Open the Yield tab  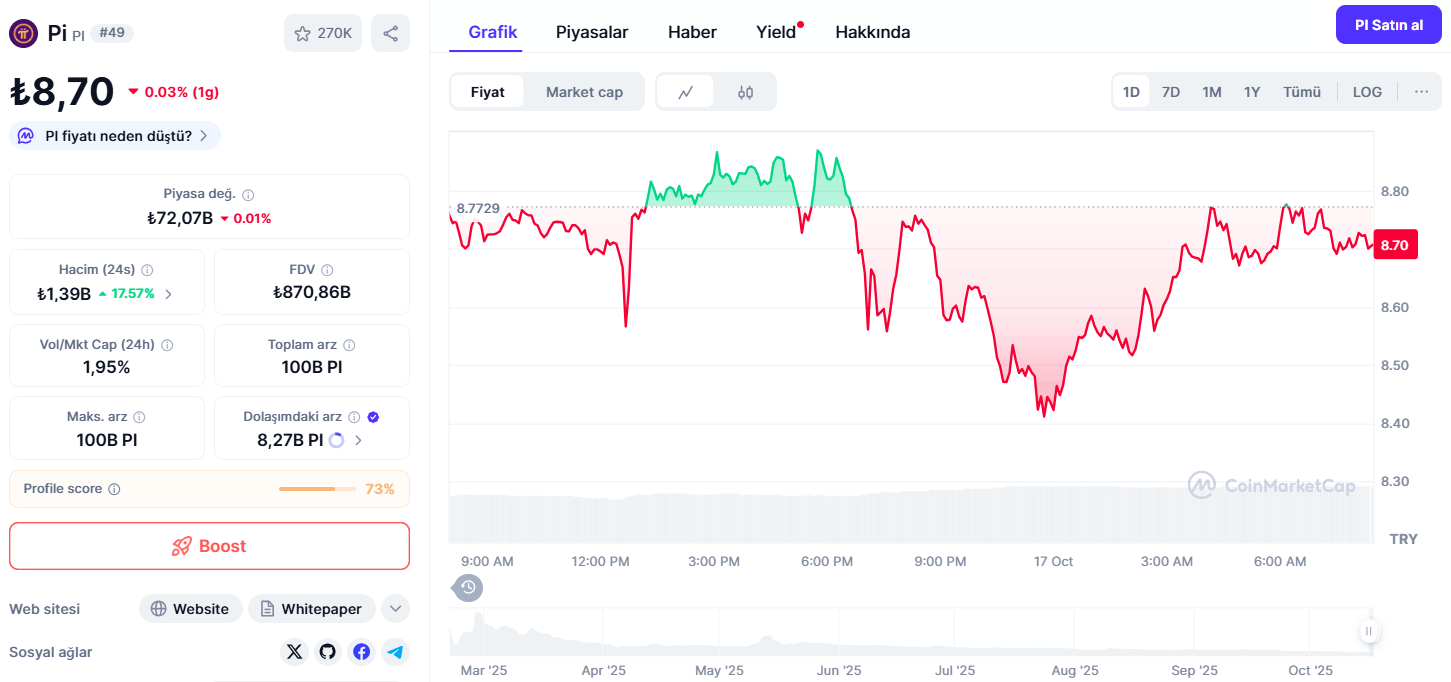[776, 32]
